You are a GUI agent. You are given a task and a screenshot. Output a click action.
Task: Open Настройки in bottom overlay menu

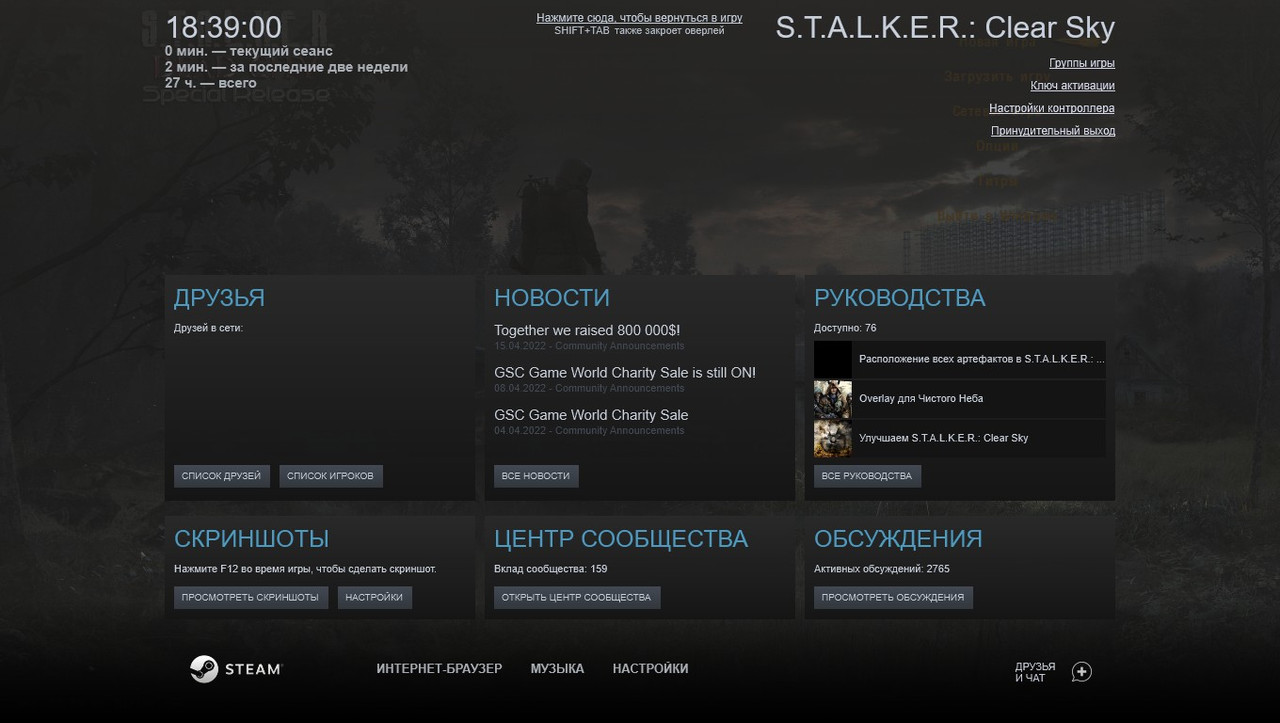click(x=650, y=669)
